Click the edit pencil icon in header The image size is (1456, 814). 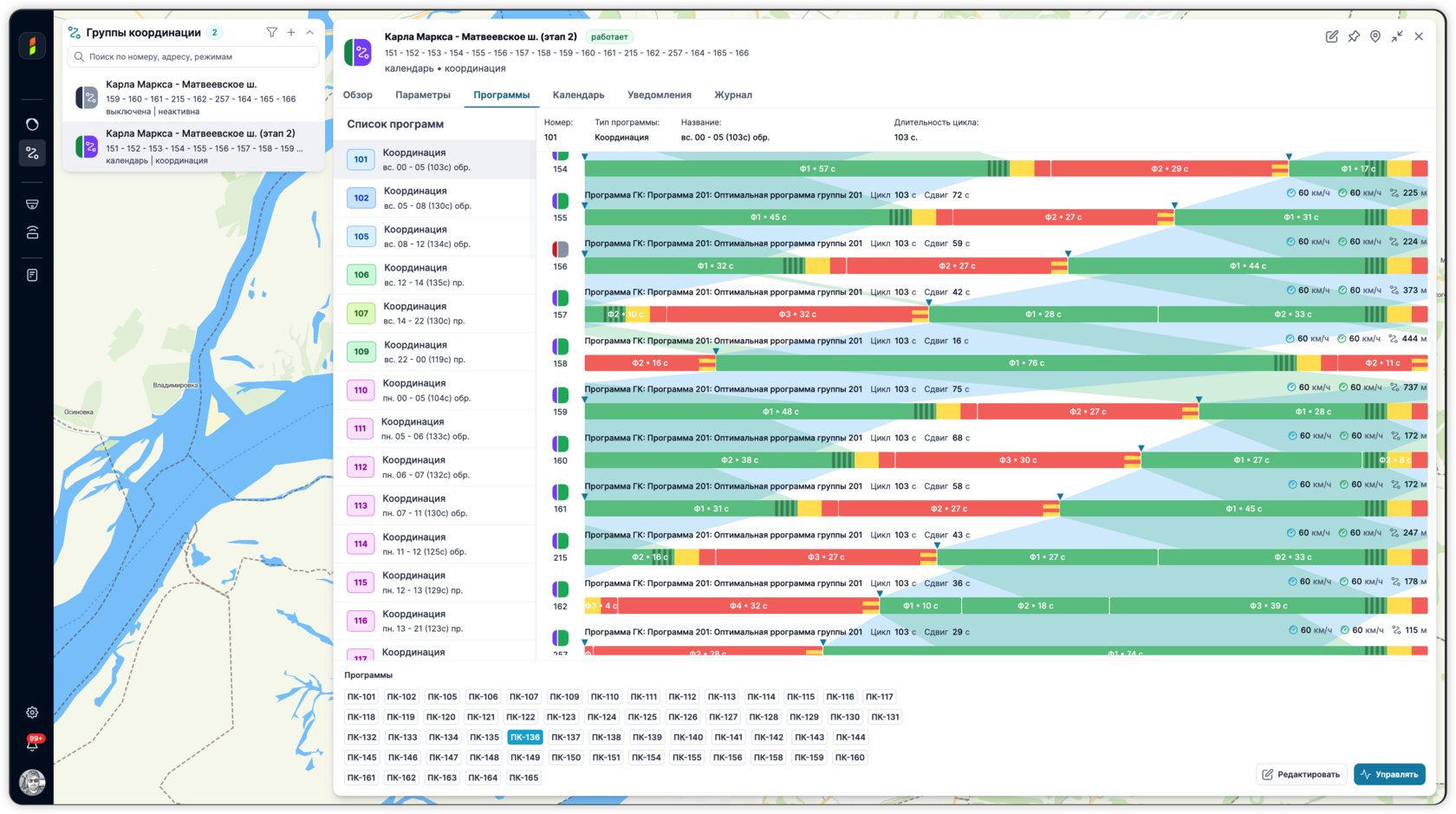pyautogui.click(x=1332, y=36)
